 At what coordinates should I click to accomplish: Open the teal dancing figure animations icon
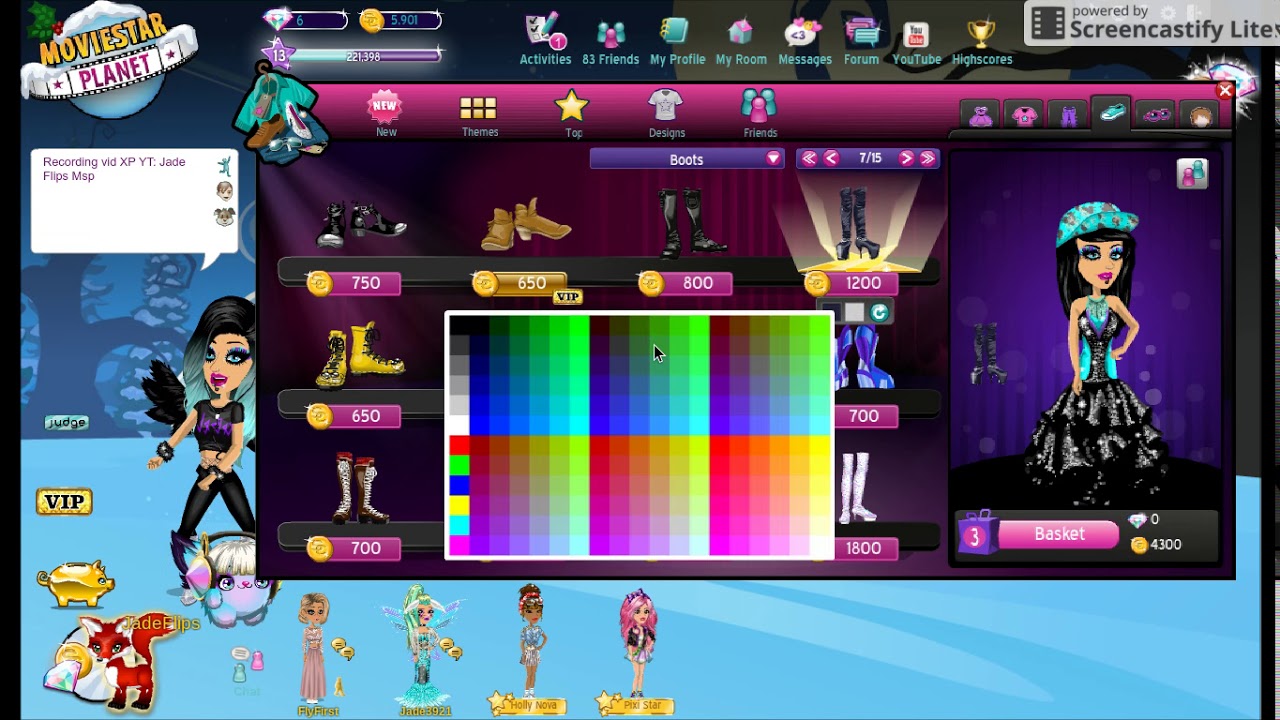(224, 165)
